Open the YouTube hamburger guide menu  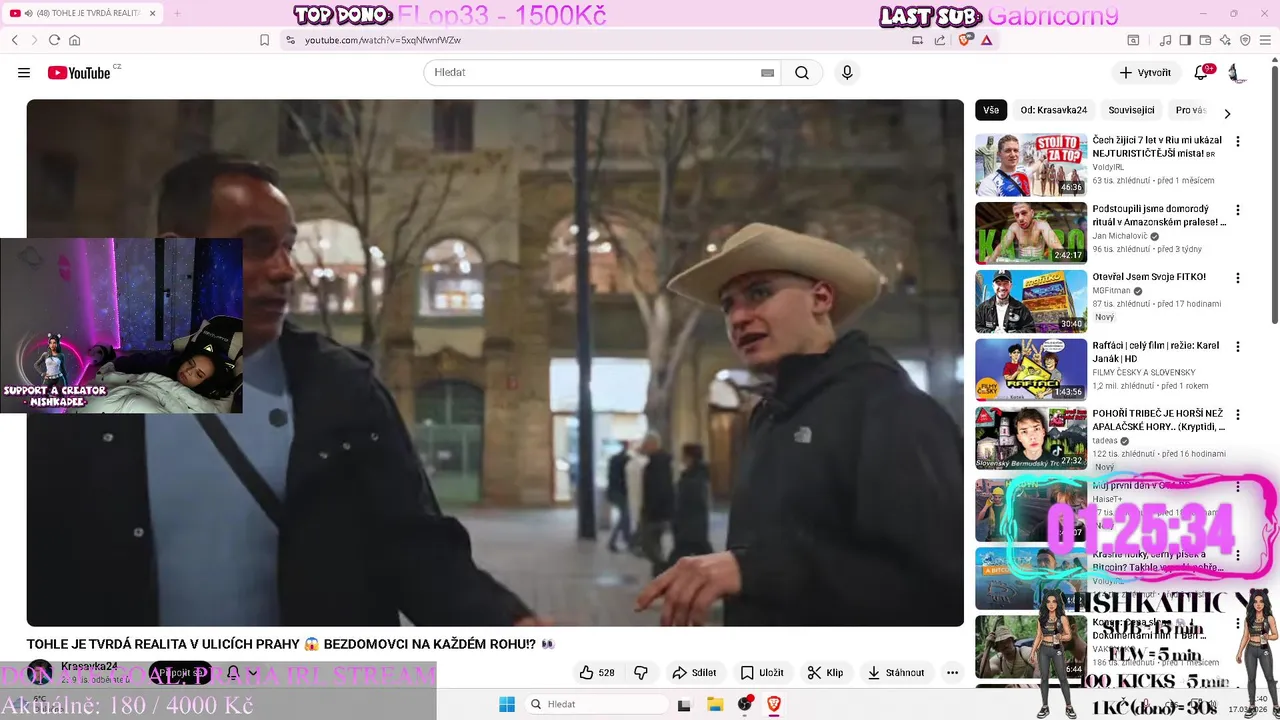[24, 73]
